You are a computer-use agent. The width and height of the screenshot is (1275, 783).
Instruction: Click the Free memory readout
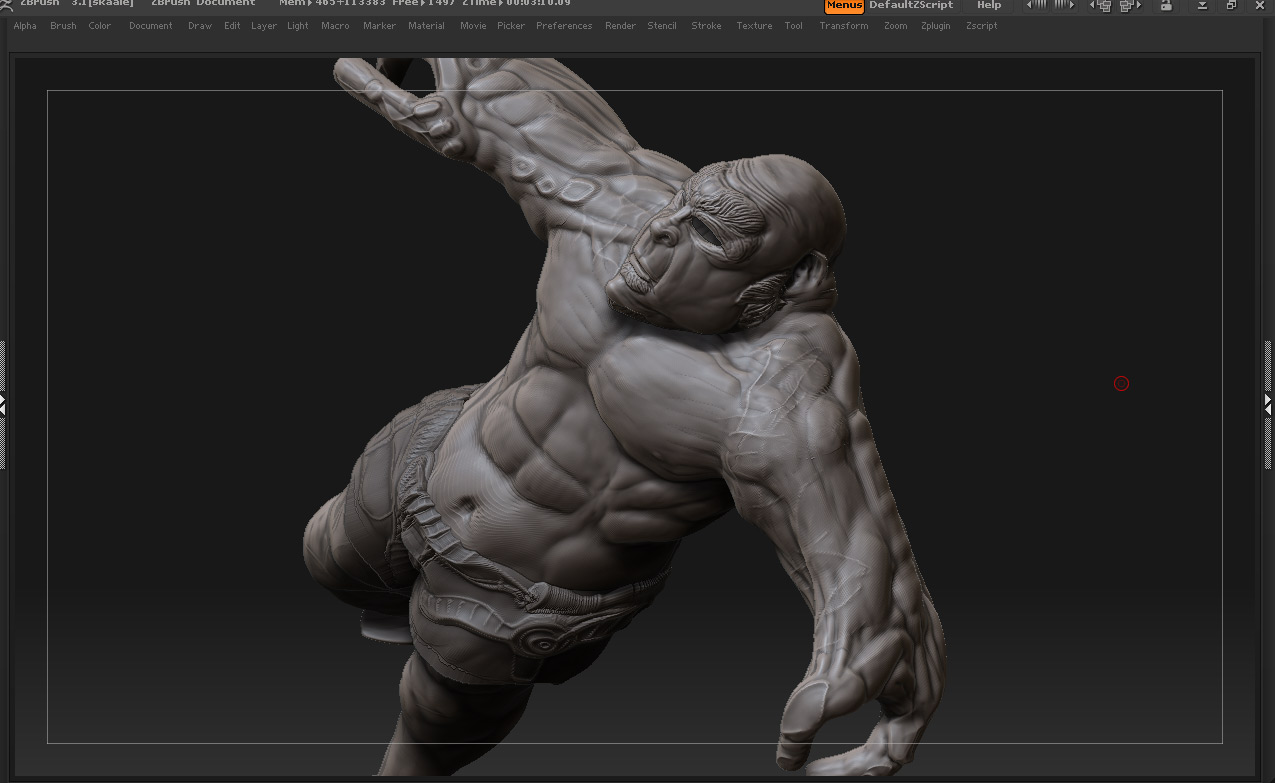tap(424, 4)
